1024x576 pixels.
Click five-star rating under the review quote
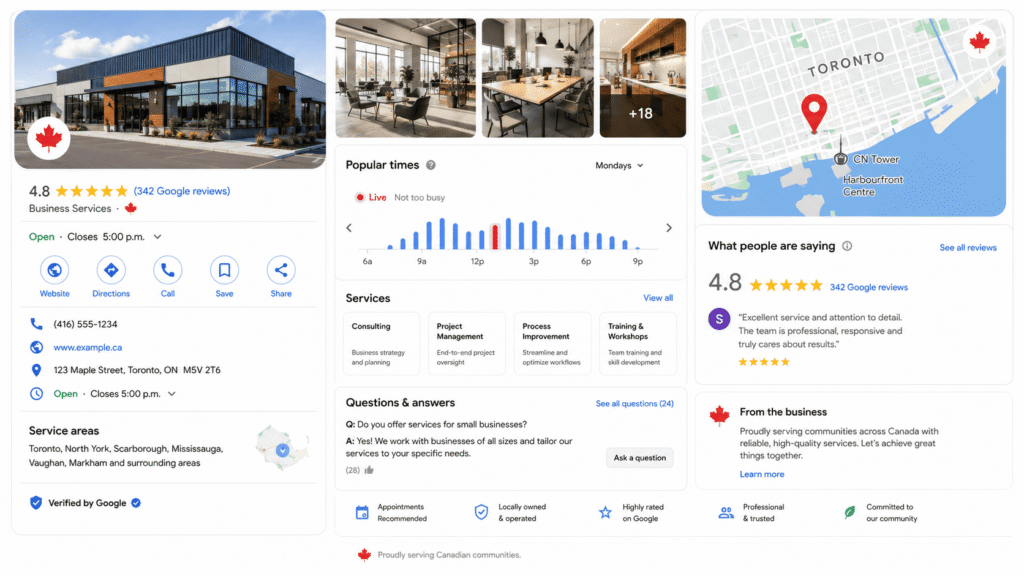(x=764, y=362)
